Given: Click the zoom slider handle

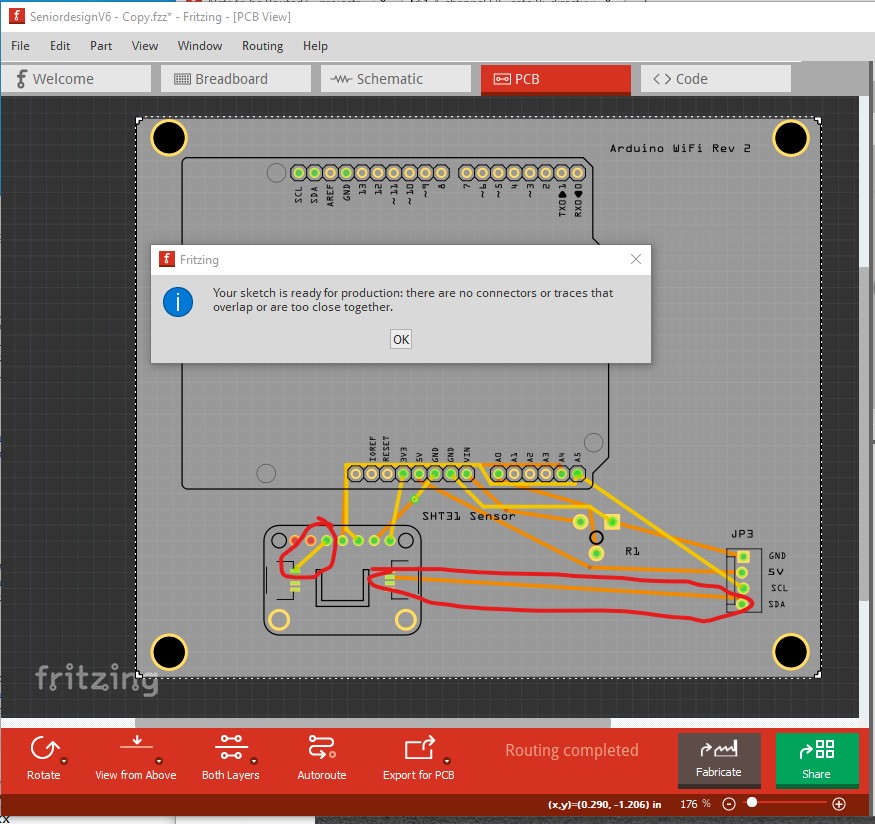Looking at the screenshot, I should [x=752, y=802].
